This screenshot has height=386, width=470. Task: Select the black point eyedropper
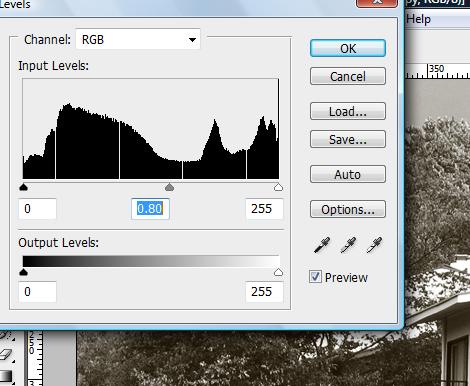[x=322, y=245]
